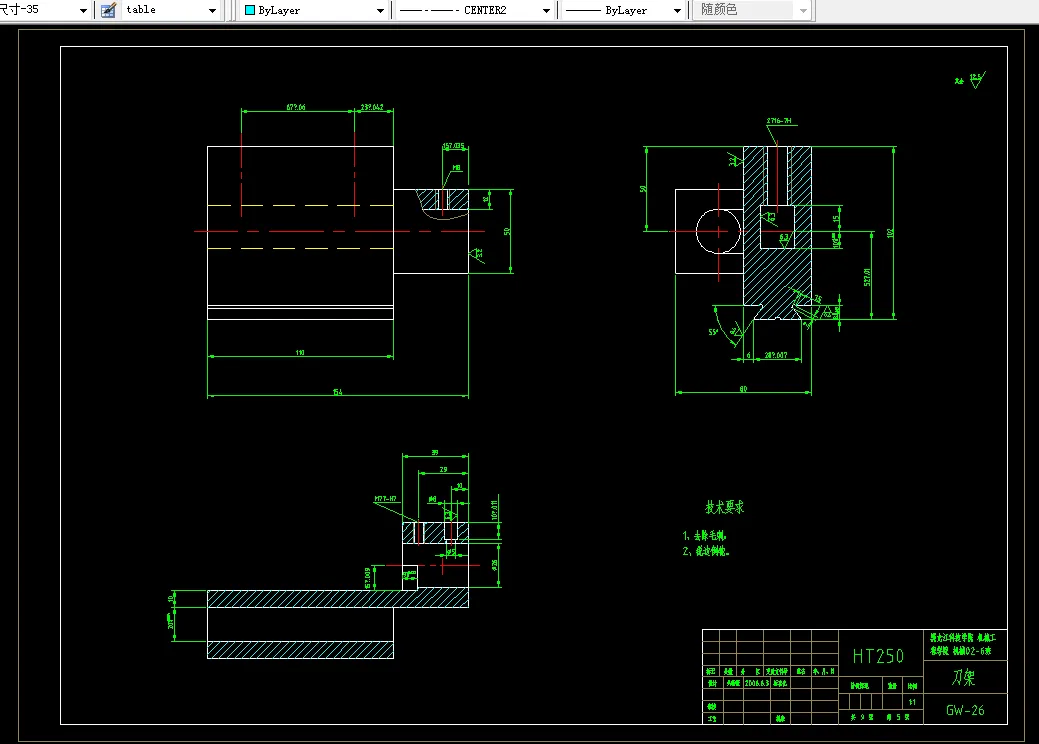Image resolution: width=1039 pixels, height=744 pixels.
Task: Expand the table style dropdown
Action: point(212,11)
